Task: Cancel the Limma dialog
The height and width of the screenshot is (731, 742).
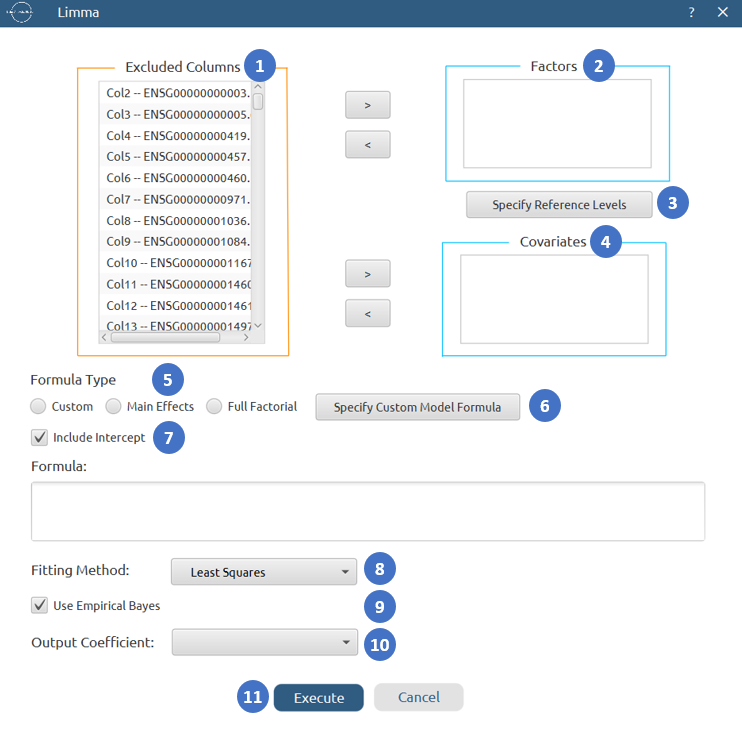Action: tap(419, 697)
